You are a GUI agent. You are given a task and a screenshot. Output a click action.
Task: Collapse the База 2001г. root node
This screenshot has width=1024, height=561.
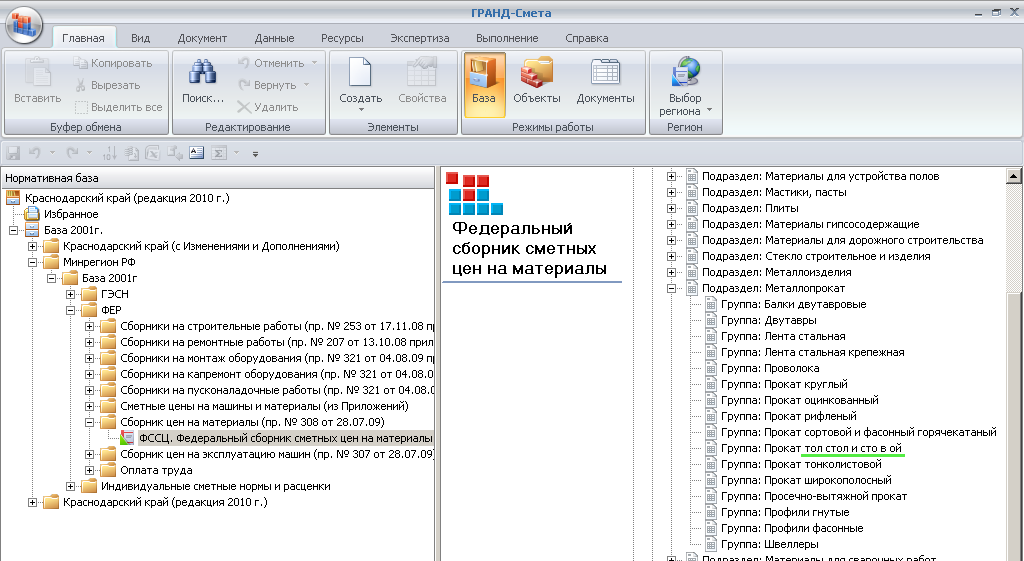pos(13,230)
